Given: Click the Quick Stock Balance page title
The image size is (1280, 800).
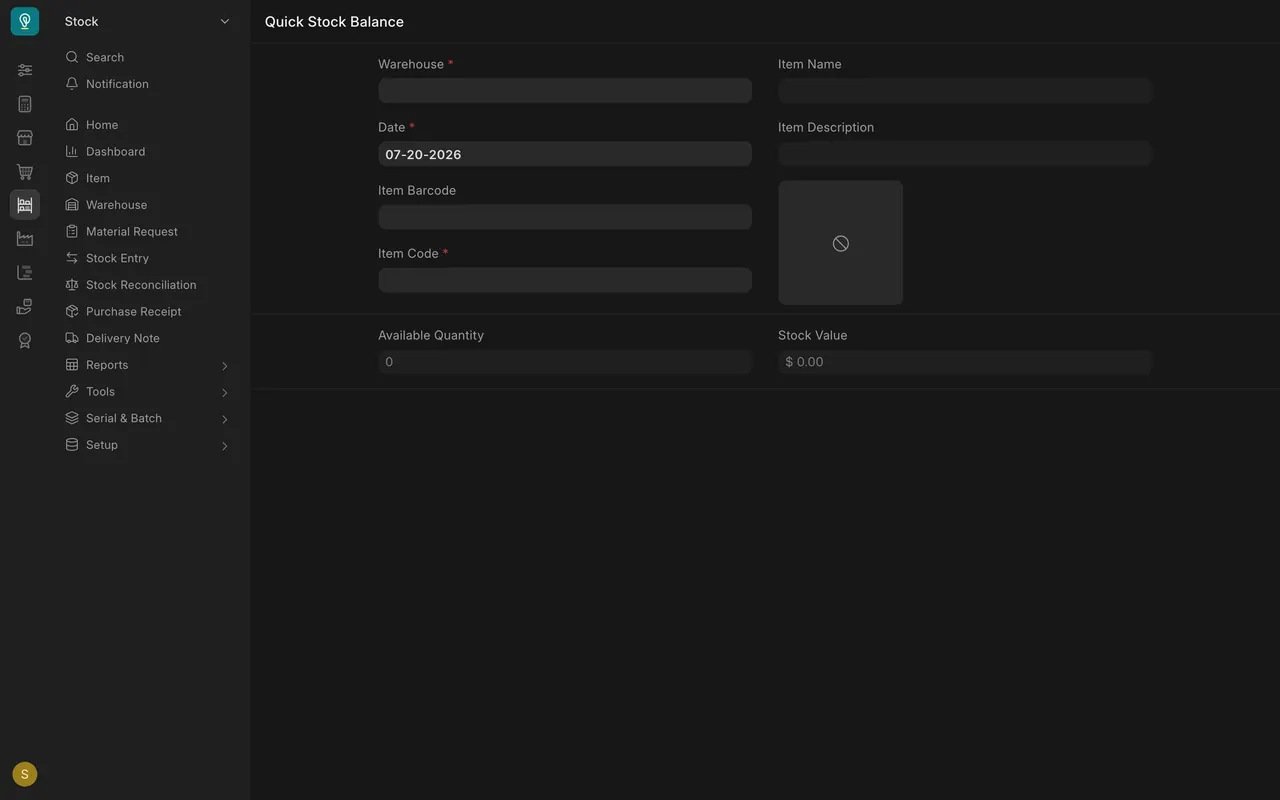Looking at the screenshot, I should tap(334, 21).
